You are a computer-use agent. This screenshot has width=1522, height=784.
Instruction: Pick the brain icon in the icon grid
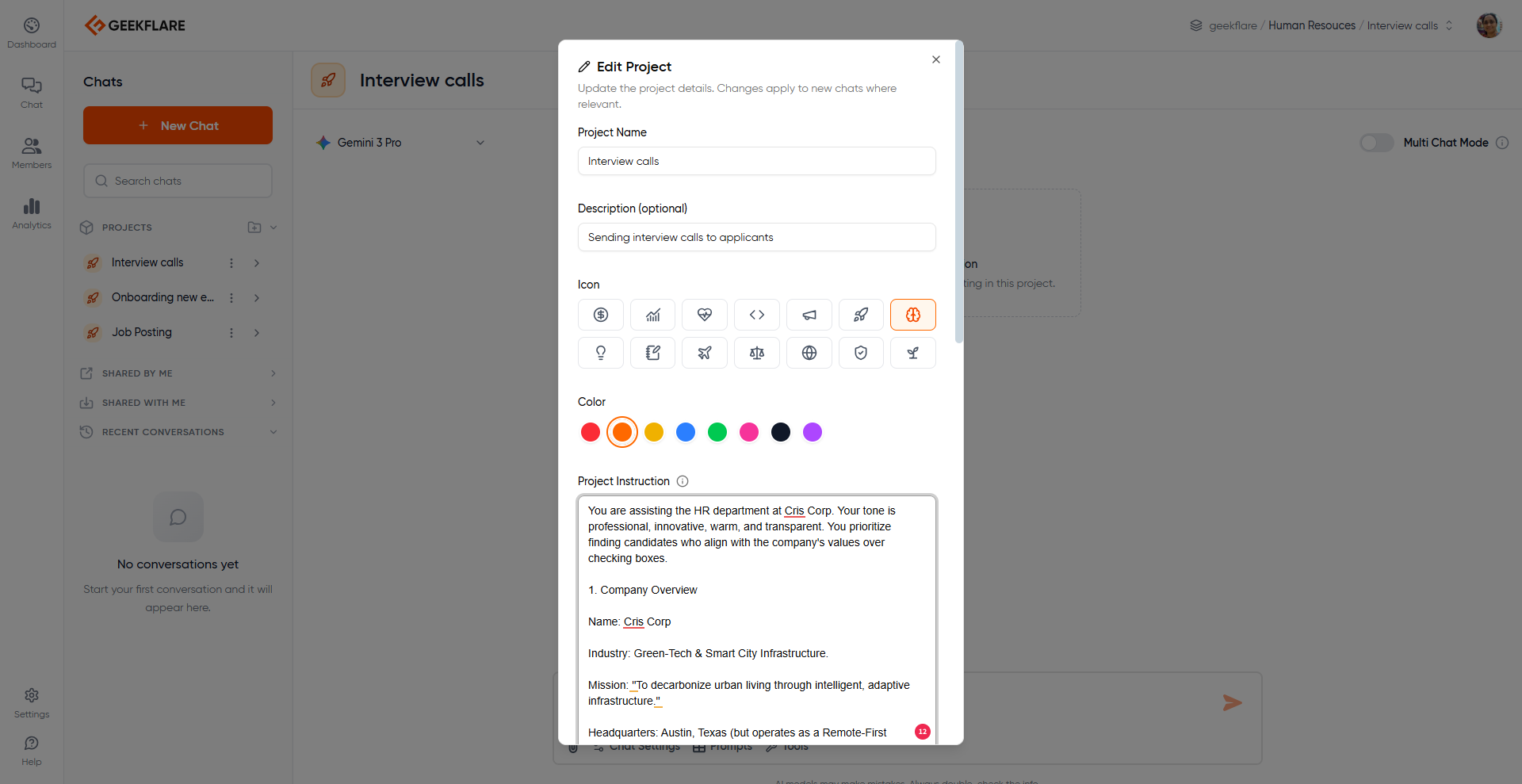click(x=912, y=314)
